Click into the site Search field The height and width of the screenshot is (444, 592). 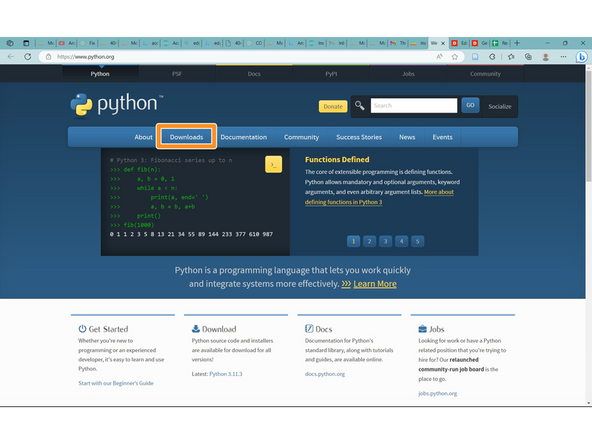pyautogui.click(x=414, y=105)
